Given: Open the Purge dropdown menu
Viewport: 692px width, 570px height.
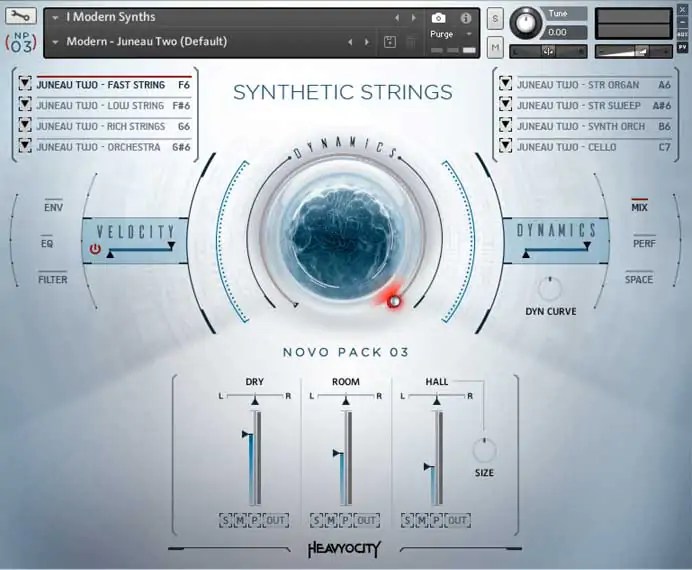Looking at the screenshot, I should (469, 34).
